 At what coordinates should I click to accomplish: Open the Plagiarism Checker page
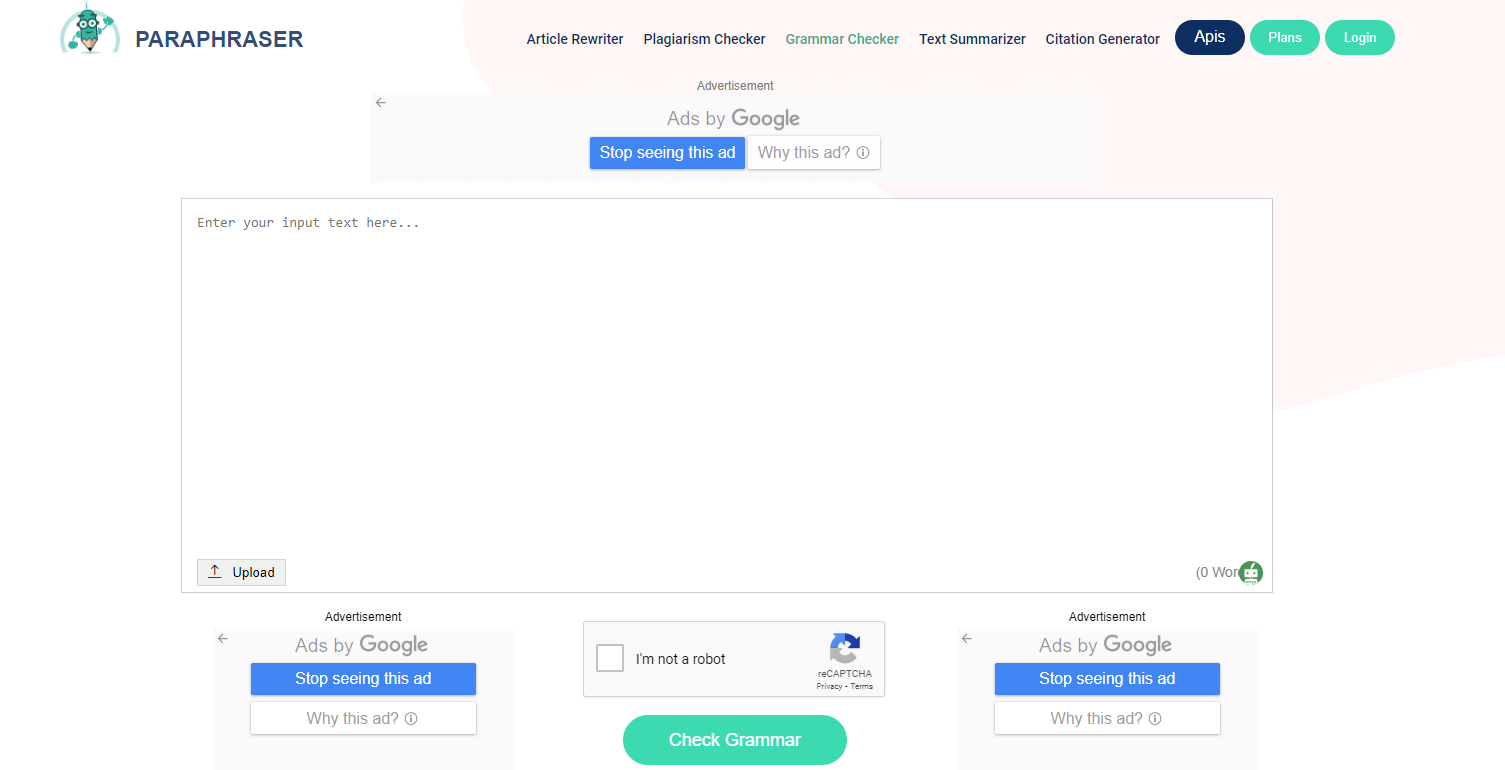click(704, 39)
